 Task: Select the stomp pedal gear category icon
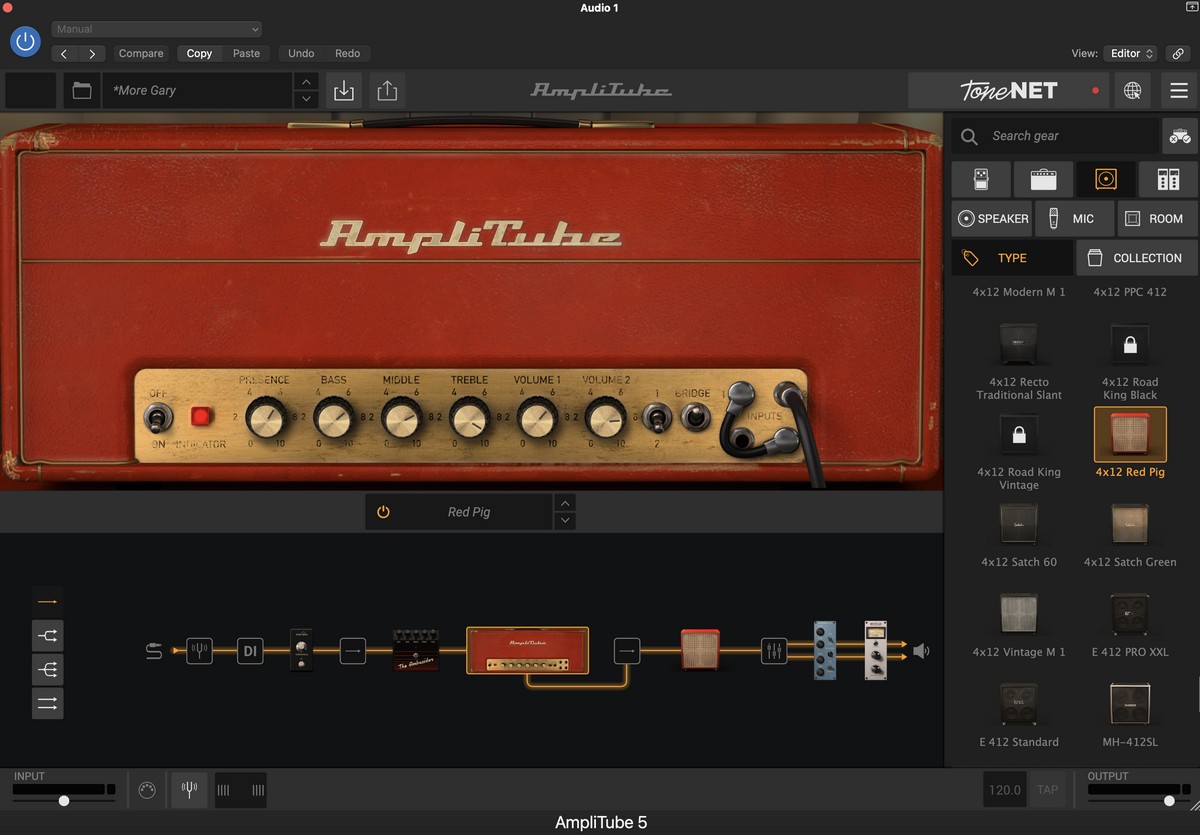pyautogui.click(x=979, y=179)
